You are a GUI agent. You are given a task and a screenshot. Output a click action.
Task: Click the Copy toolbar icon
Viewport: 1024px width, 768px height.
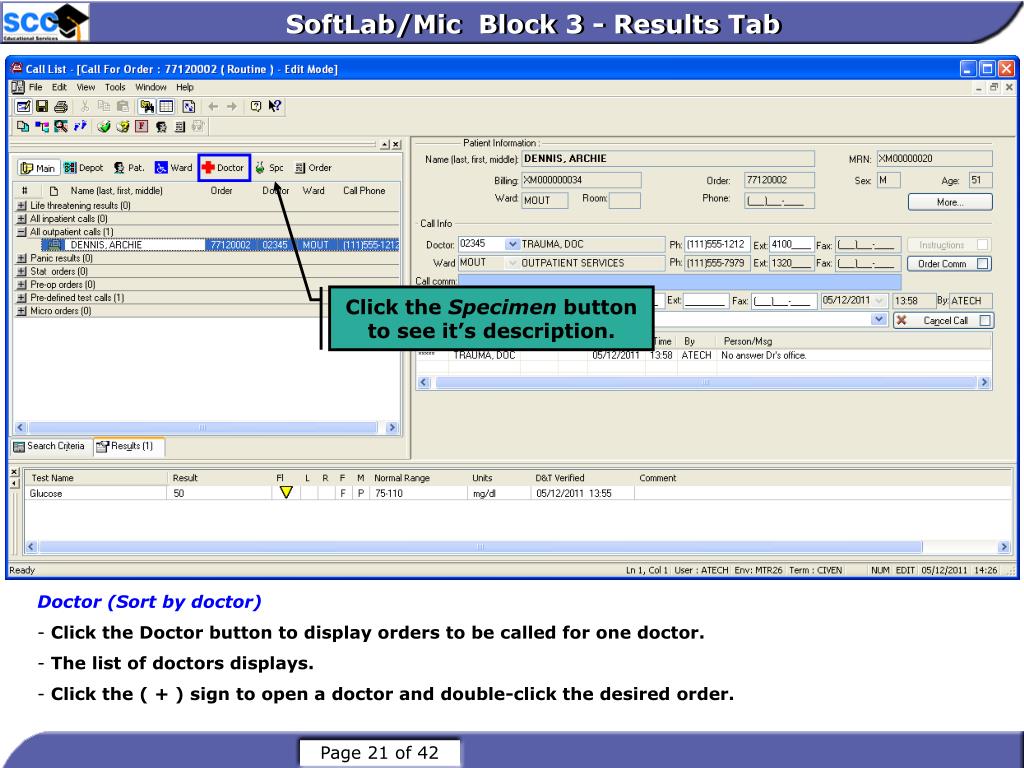click(x=103, y=106)
